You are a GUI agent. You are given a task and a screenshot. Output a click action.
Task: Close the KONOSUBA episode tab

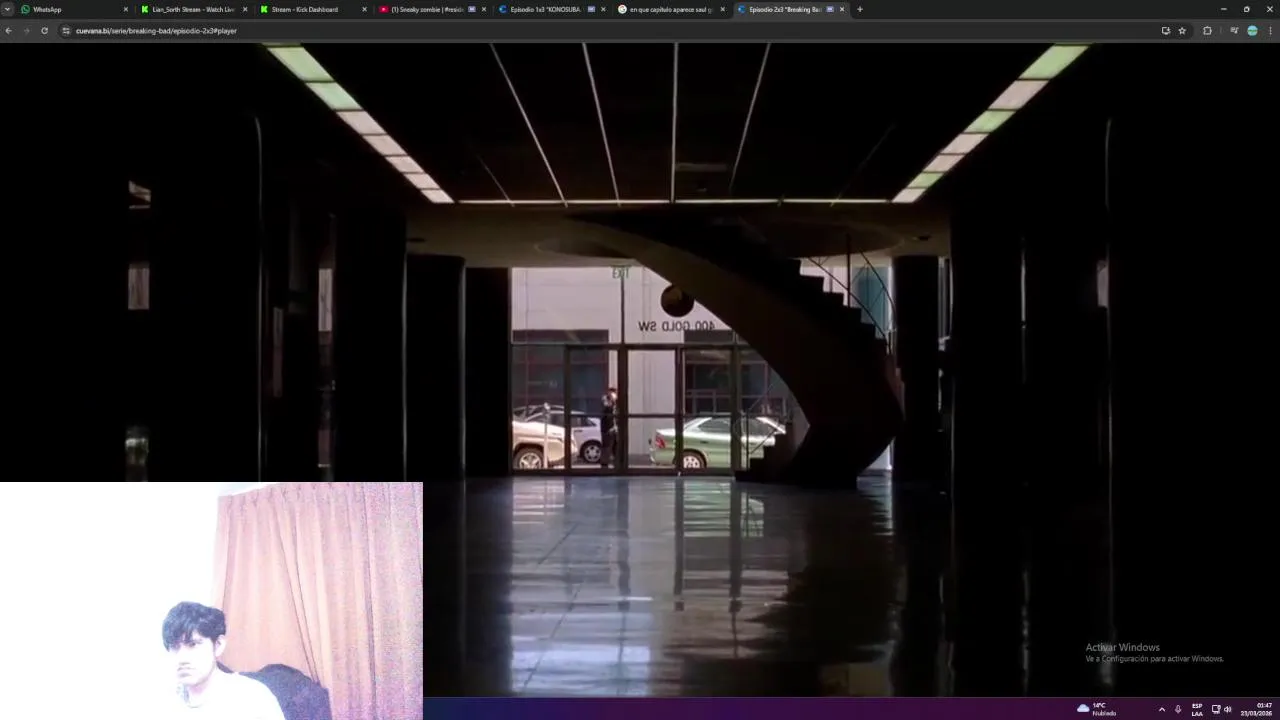[x=603, y=9]
